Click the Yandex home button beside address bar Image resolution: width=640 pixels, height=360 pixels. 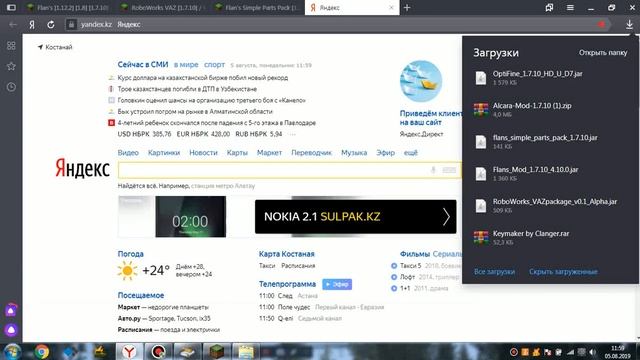click(x=32, y=24)
